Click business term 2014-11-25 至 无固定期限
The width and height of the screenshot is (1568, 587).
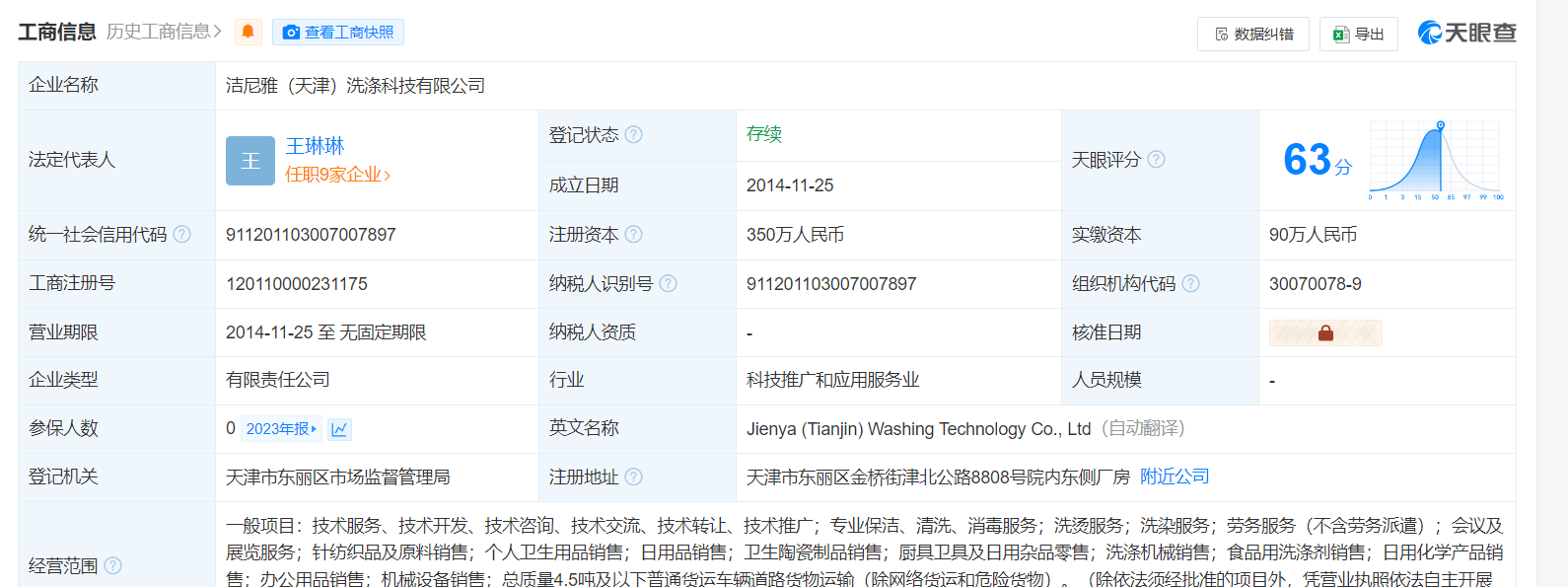coord(326,332)
